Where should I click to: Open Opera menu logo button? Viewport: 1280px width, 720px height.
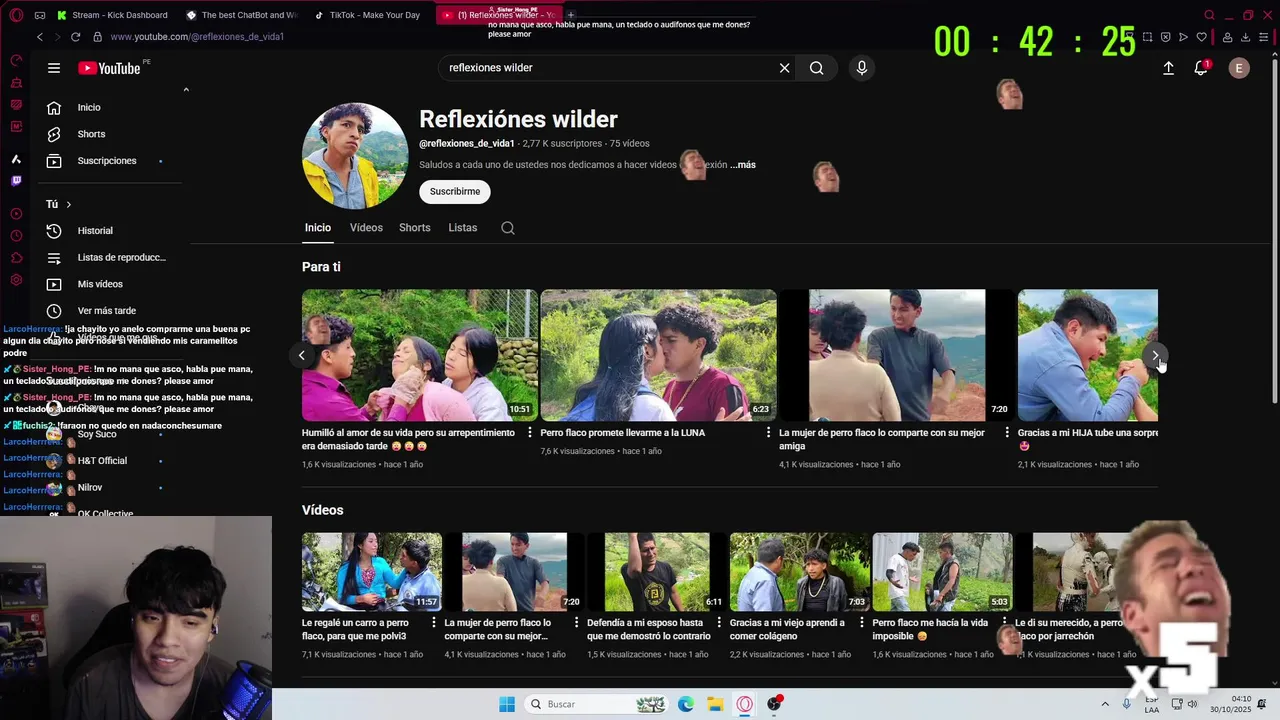tap(14, 15)
